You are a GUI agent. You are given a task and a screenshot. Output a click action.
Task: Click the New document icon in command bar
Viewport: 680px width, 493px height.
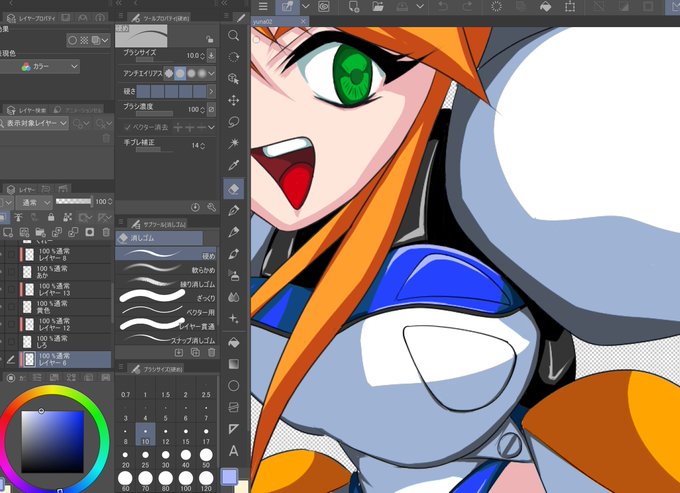coord(354,7)
